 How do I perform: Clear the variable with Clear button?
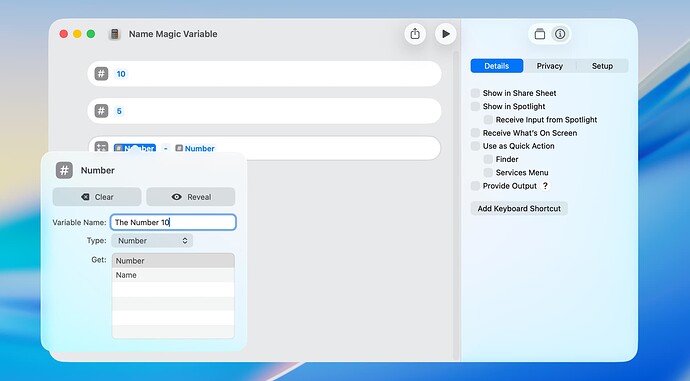(x=97, y=197)
